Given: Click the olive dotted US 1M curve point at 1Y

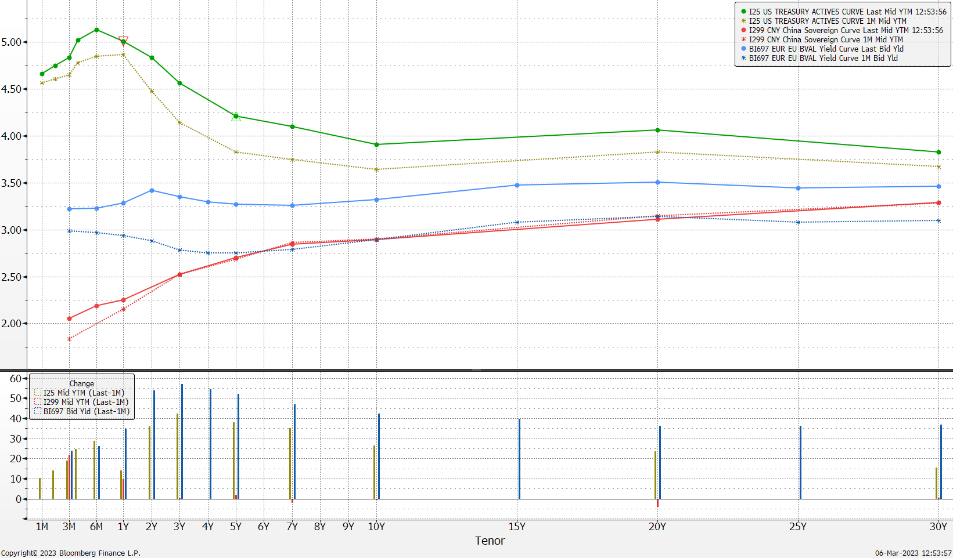Looking at the screenshot, I should tap(123, 54).
